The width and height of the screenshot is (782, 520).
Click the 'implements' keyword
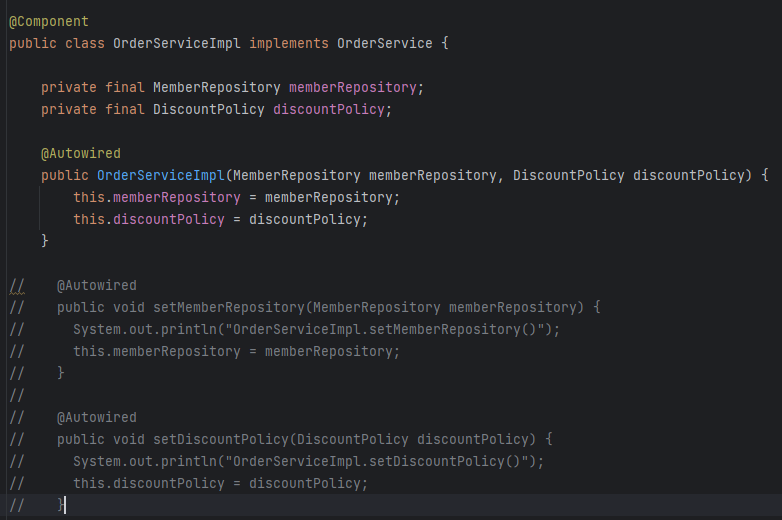click(x=289, y=43)
